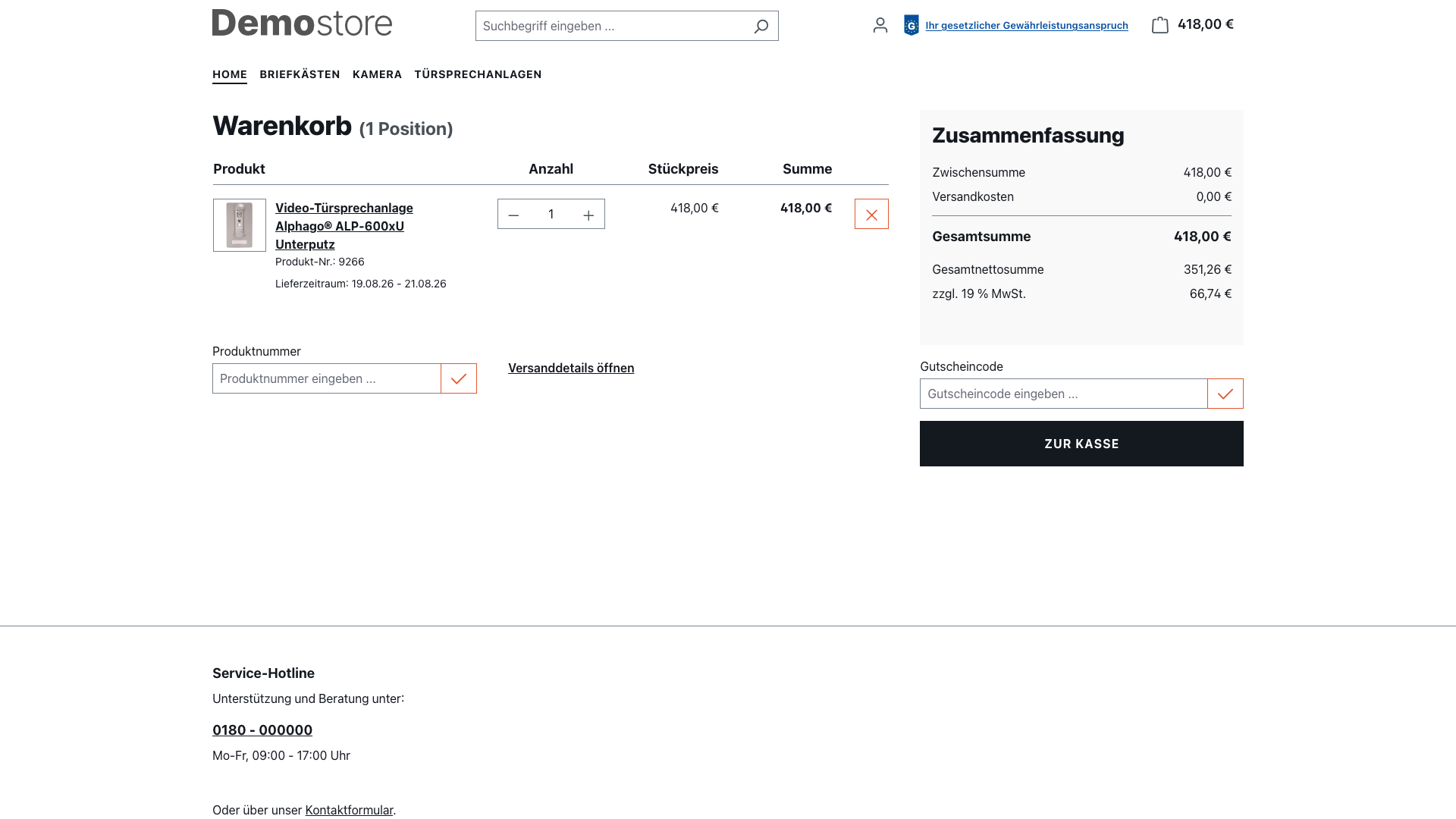1456x819 pixels.
Task: Open the Kamera category
Action: click(x=377, y=74)
